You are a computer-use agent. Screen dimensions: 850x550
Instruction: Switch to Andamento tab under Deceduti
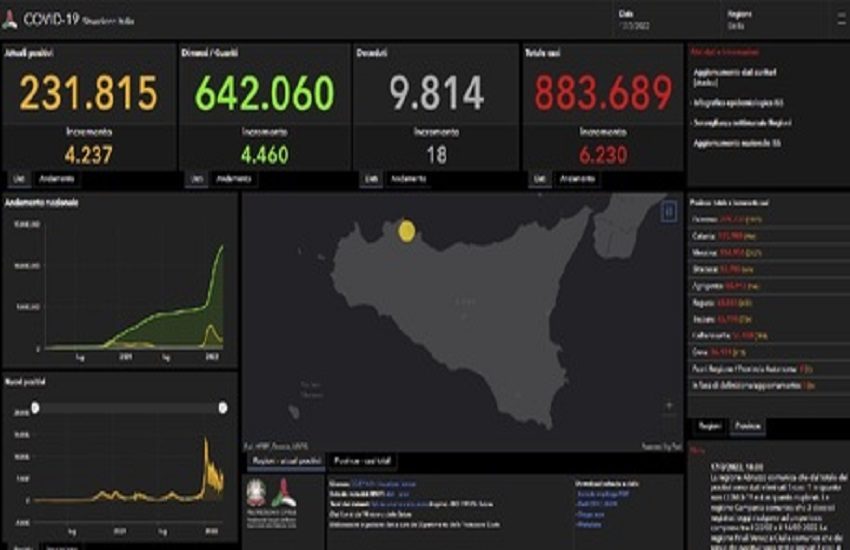point(409,178)
